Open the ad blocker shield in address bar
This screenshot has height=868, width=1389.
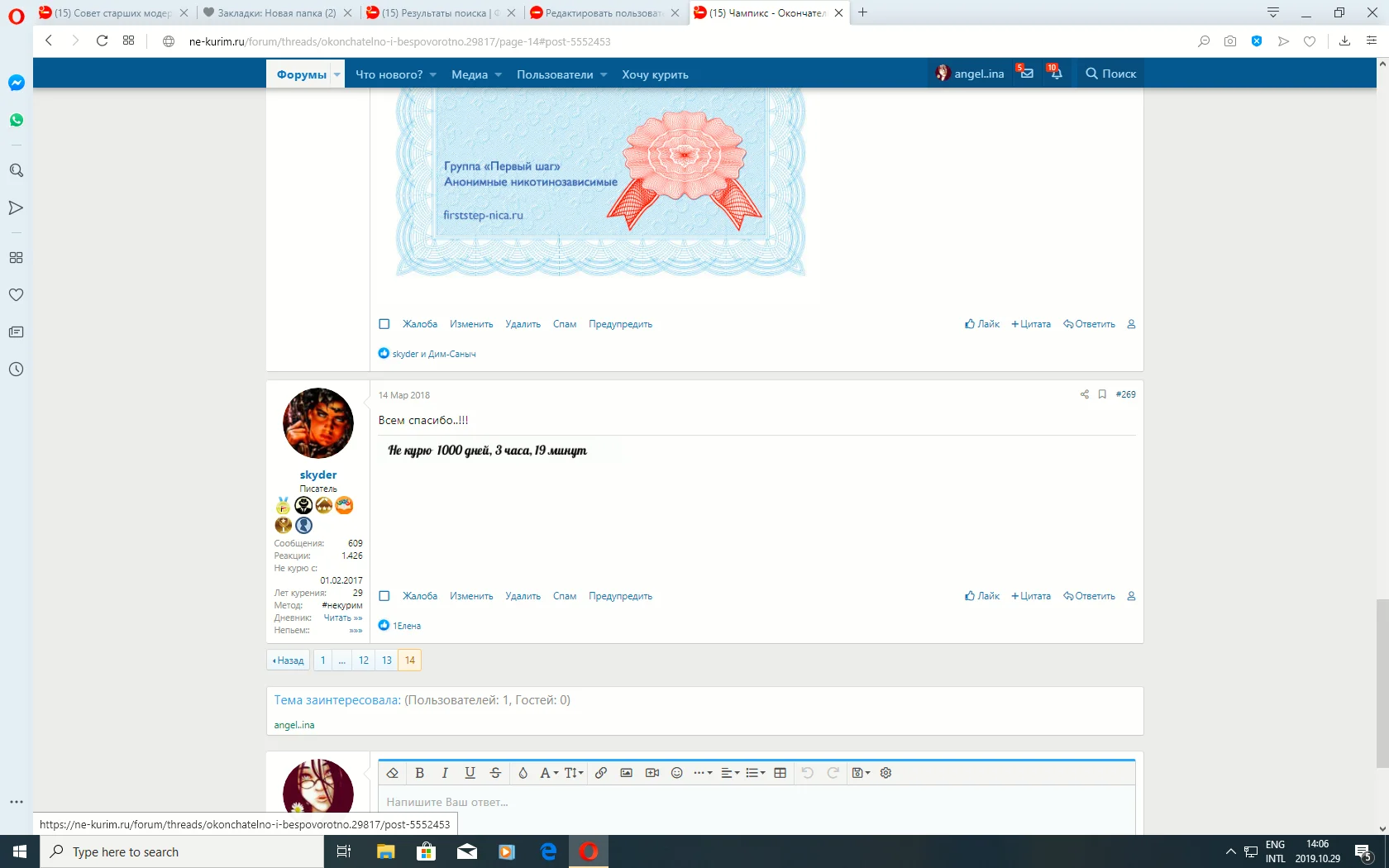coord(1257,41)
